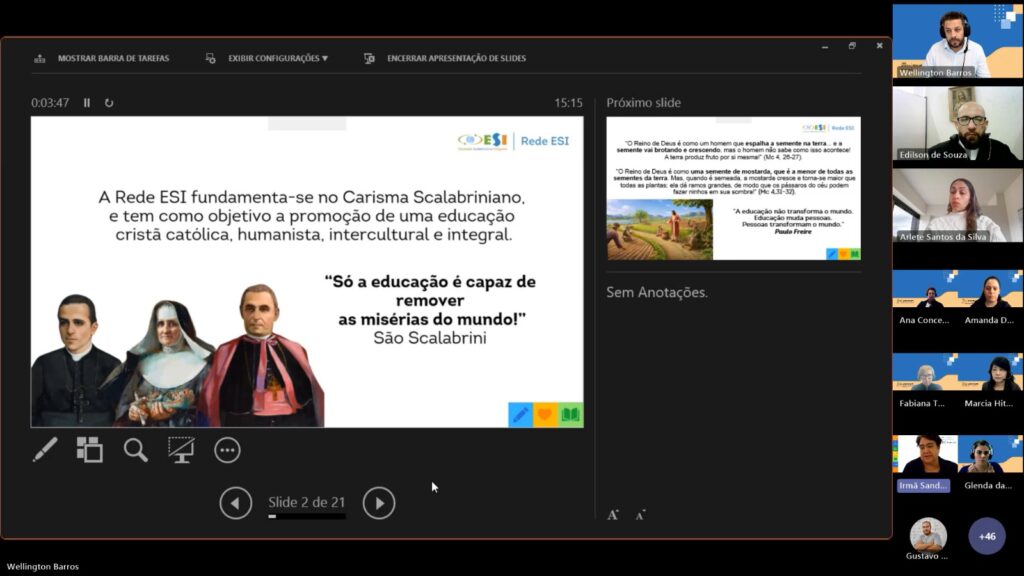Screen dimensions: 1024x576
Task: Toggle black screen slideshow icon
Action: click(x=181, y=449)
